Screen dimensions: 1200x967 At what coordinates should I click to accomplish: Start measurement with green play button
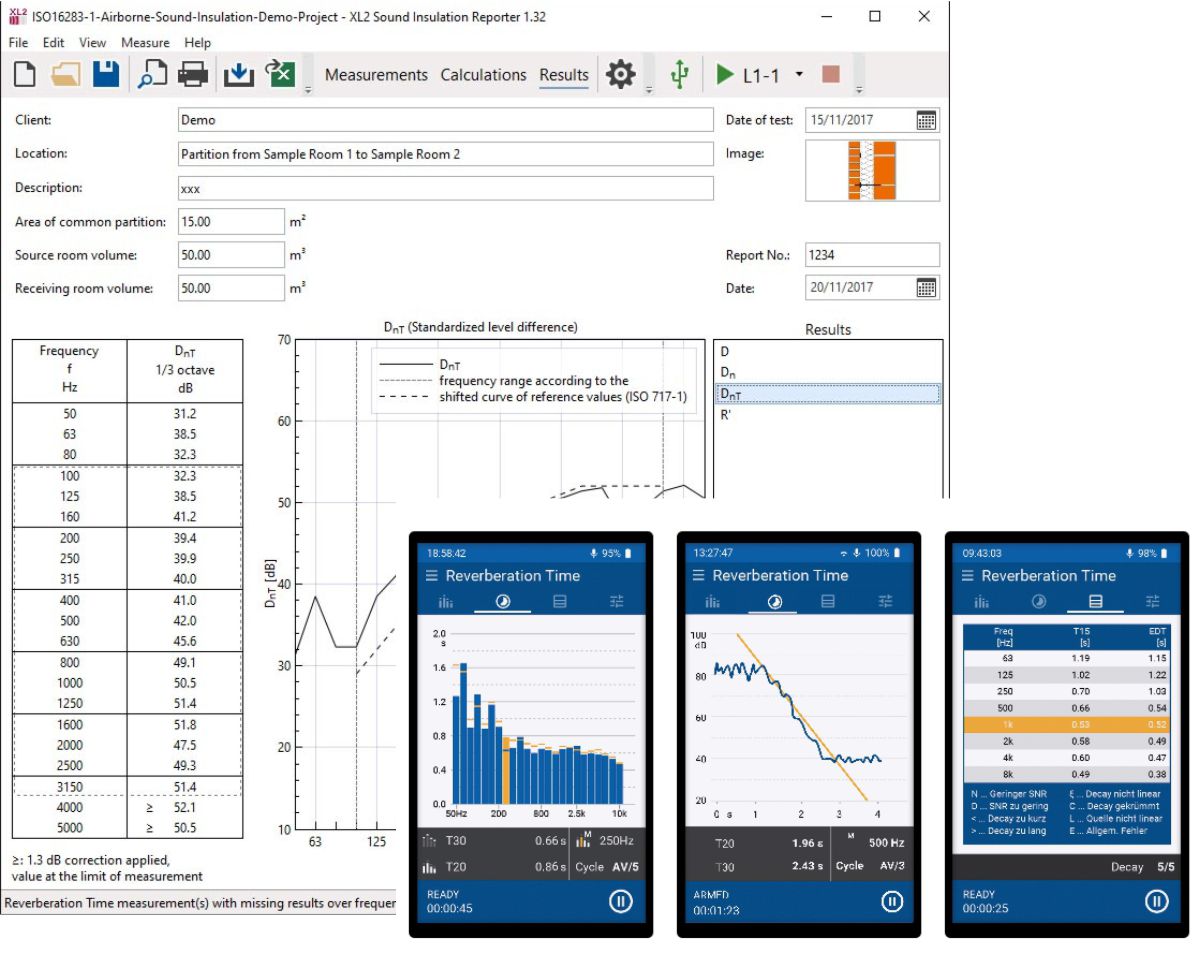(725, 75)
